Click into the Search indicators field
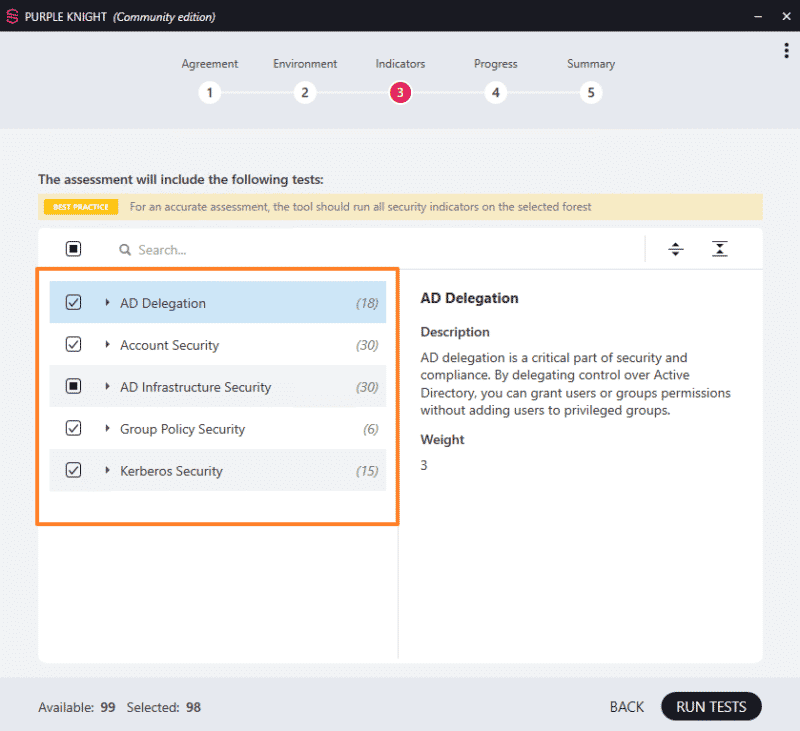The image size is (800, 731). pos(378,249)
